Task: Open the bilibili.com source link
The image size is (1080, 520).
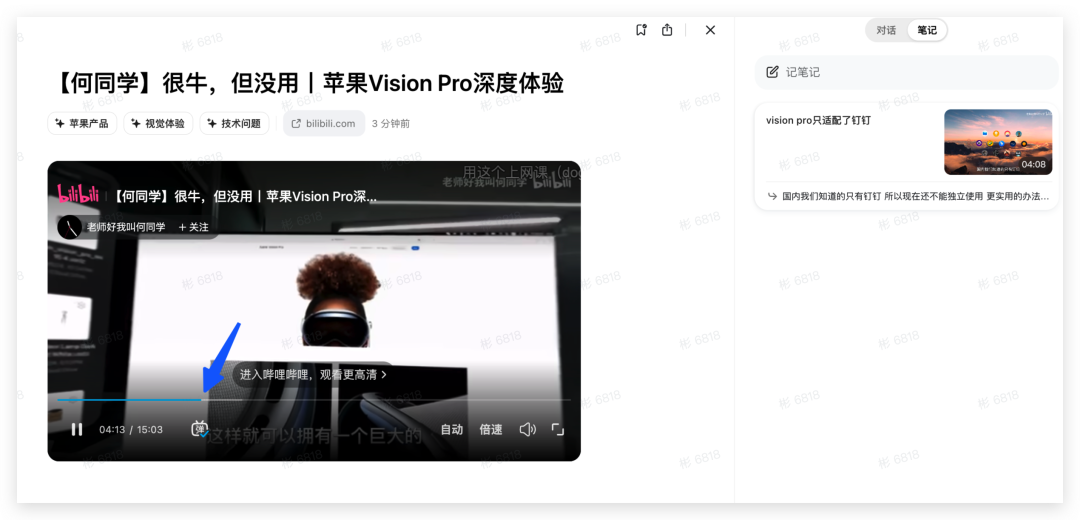Action: [x=324, y=123]
